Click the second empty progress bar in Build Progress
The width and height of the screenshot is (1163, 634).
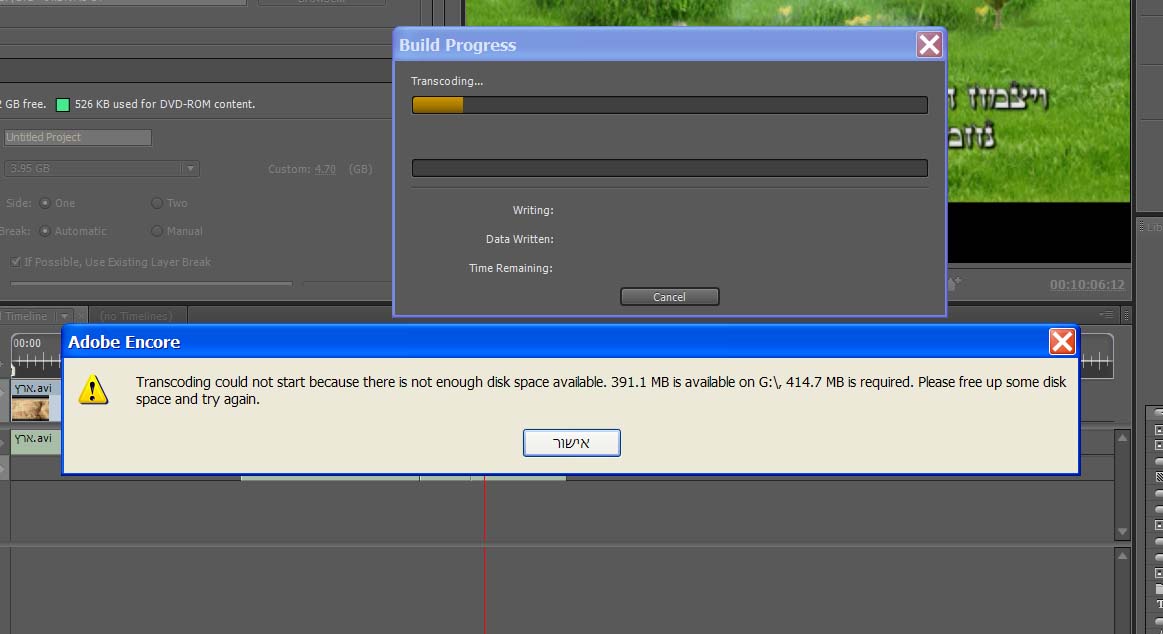669,168
